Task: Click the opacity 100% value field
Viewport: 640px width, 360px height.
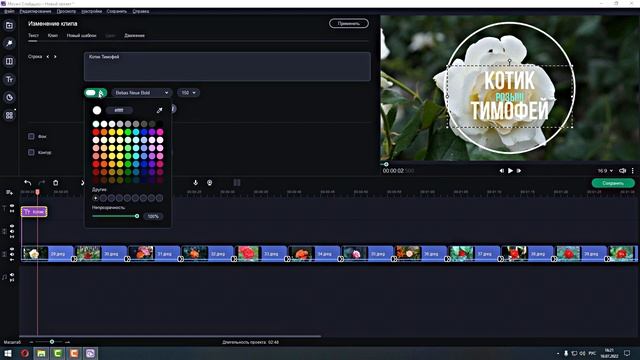Action: tap(153, 216)
